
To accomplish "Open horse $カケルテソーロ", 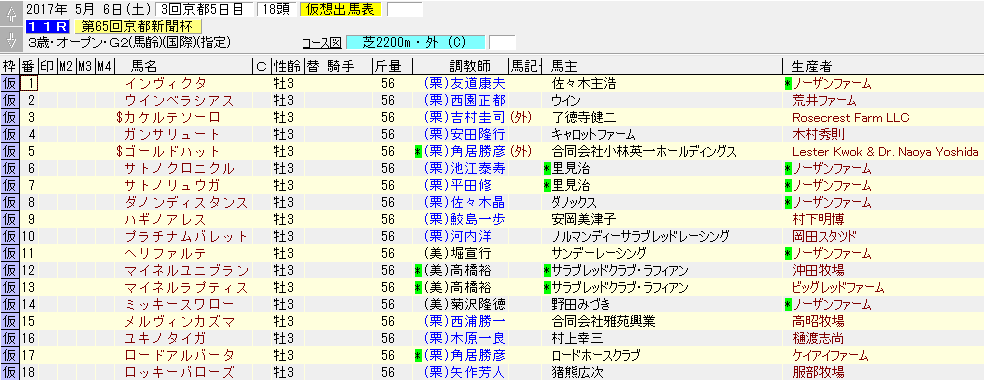I will pos(168,117).
